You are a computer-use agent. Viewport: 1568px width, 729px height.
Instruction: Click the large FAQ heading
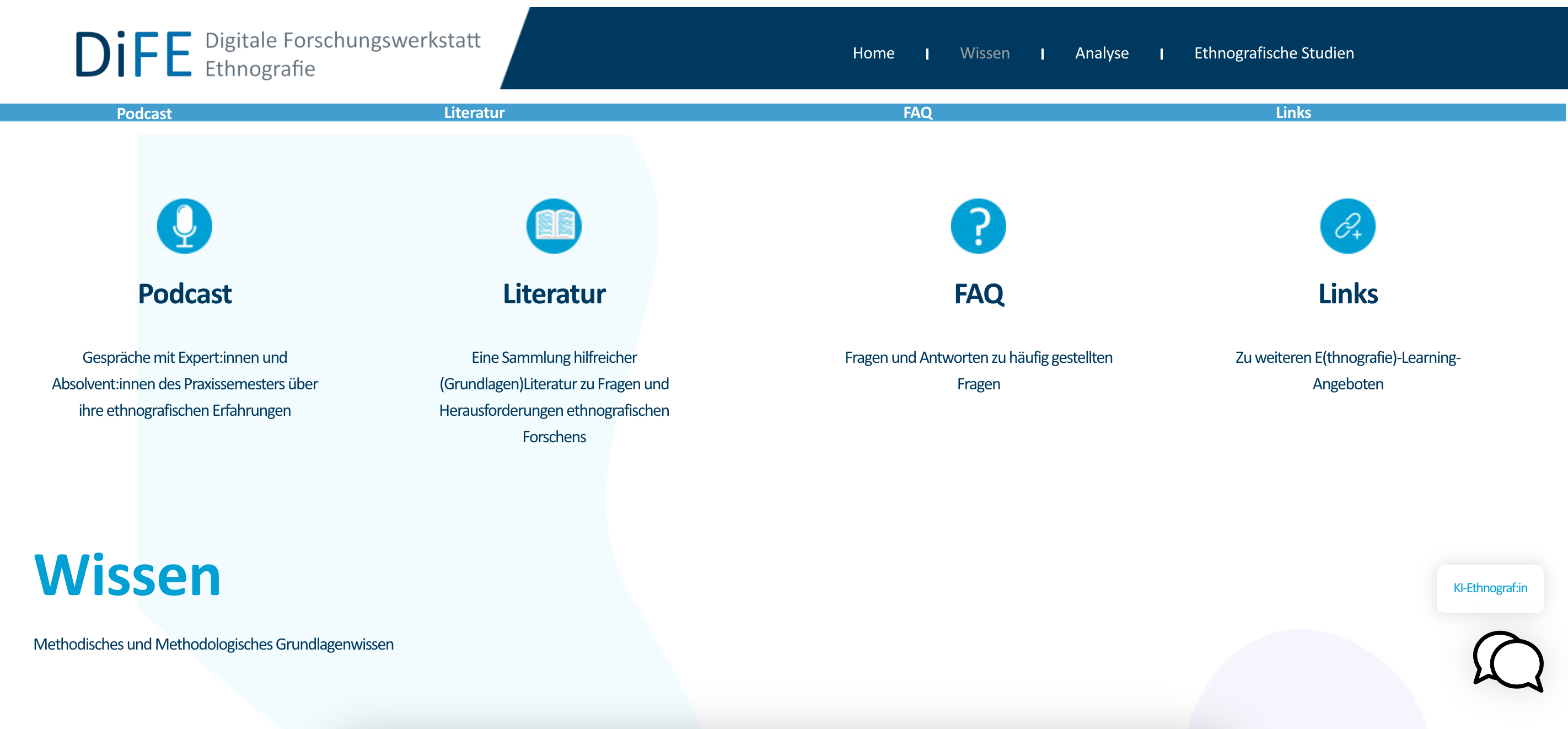click(x=979, y=293)
